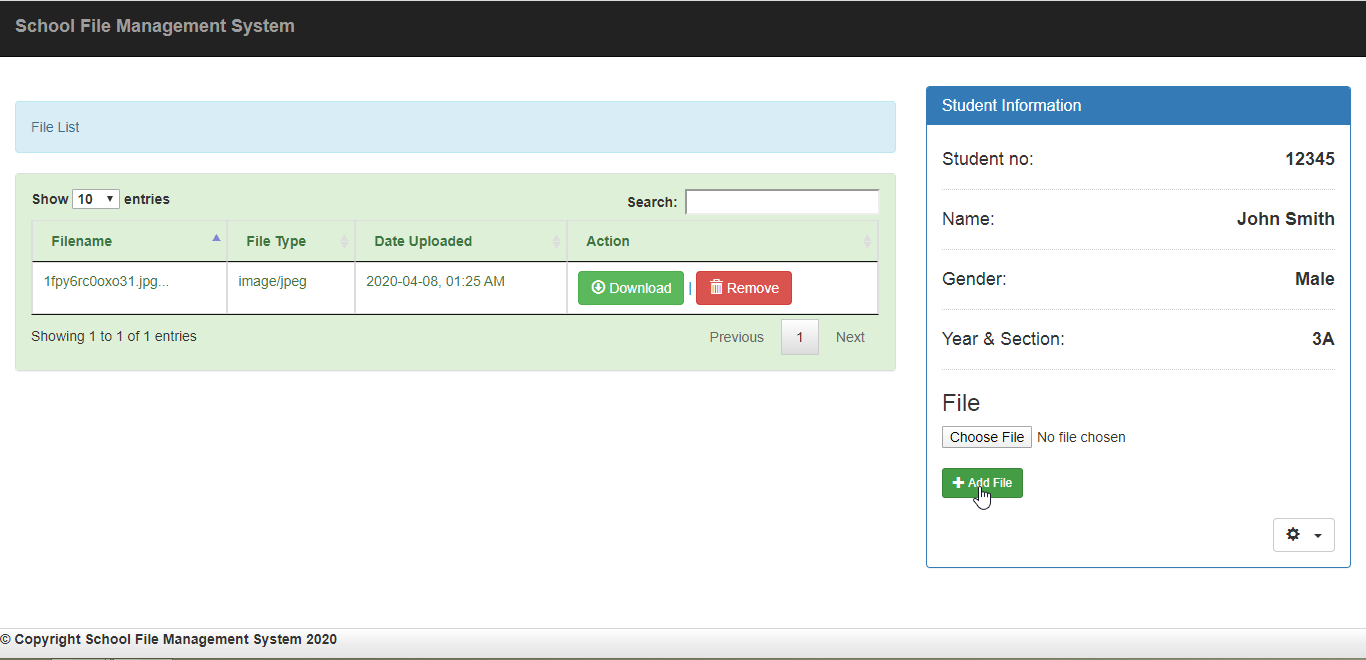This screenshot has width=1366, height=660.
Task: Click the trash icon inside Remove button
Action: coord(719,287)
